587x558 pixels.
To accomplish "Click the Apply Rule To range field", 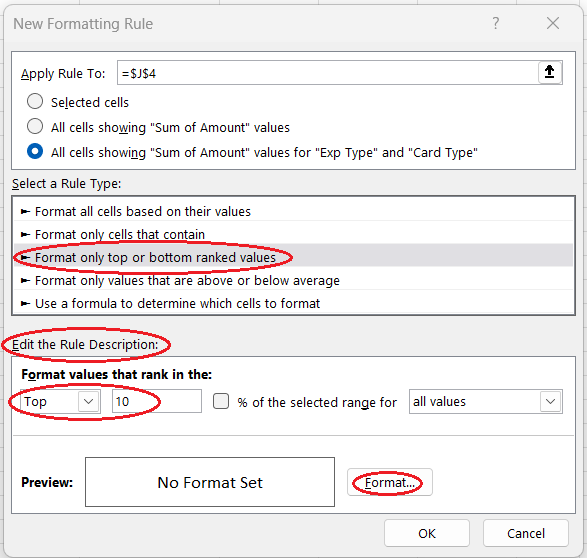I will 328,73.
